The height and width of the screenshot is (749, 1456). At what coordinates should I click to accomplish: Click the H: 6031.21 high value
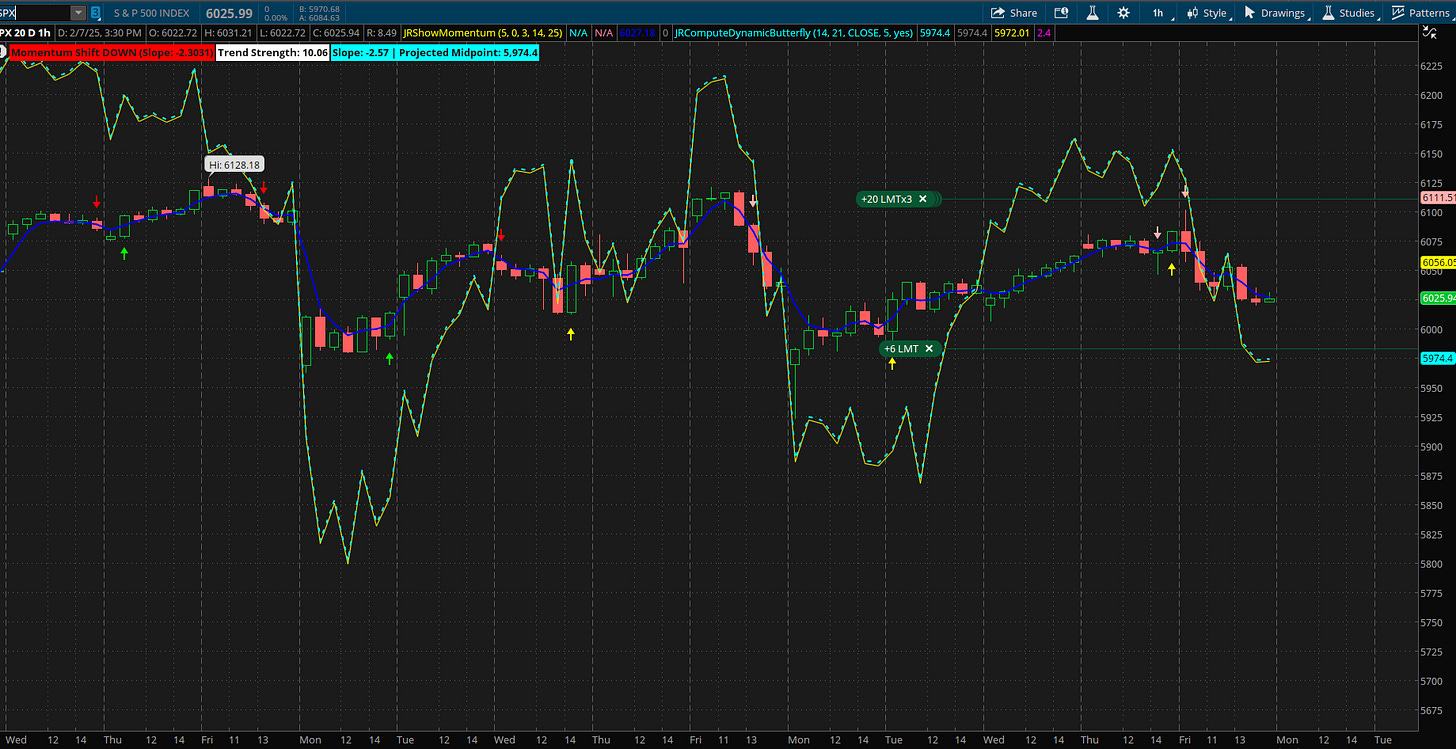[x=227, y=33]
